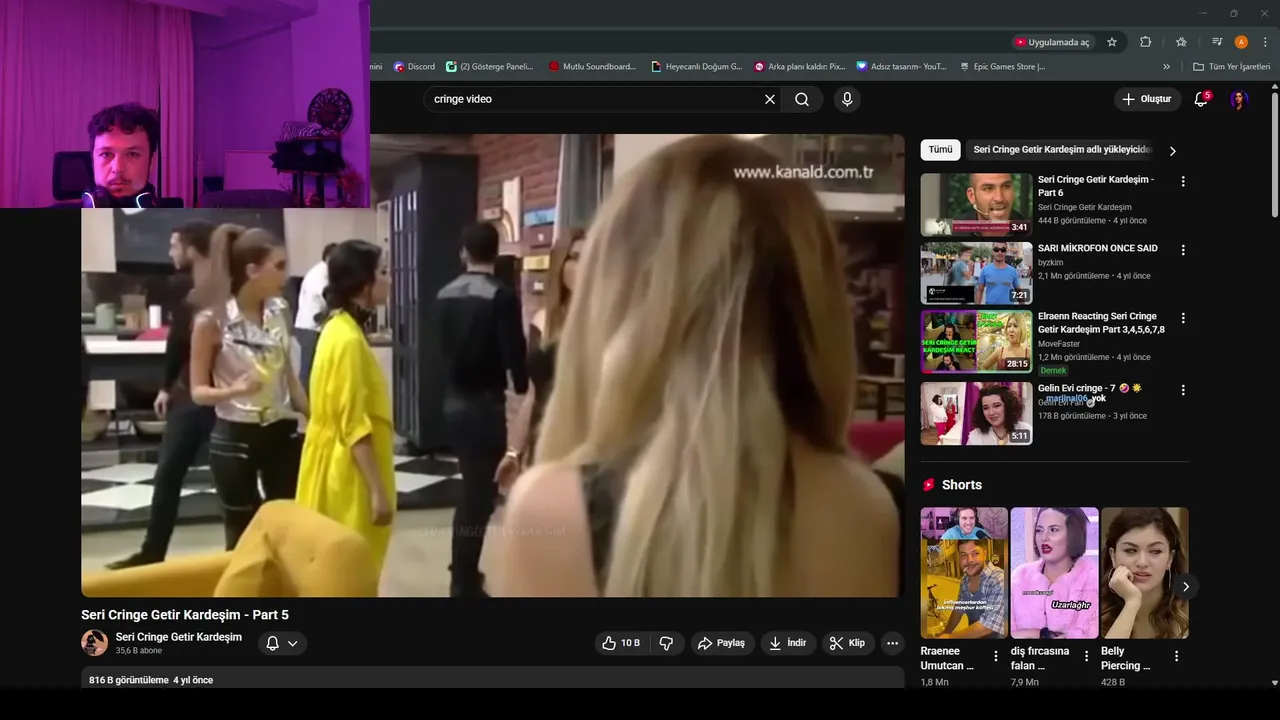Click the video player to pause
The image size is (1280, 720).
492,366
